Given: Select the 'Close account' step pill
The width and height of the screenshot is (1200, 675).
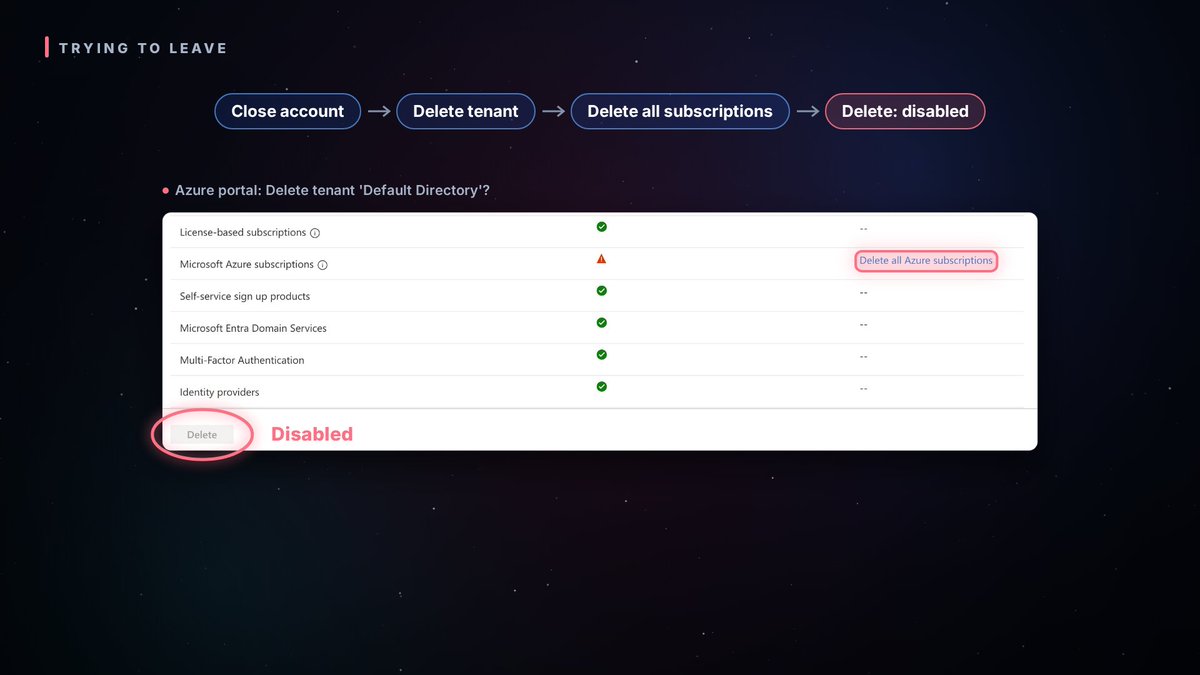Looking at the screenshot, I should [x=288, y=111].
